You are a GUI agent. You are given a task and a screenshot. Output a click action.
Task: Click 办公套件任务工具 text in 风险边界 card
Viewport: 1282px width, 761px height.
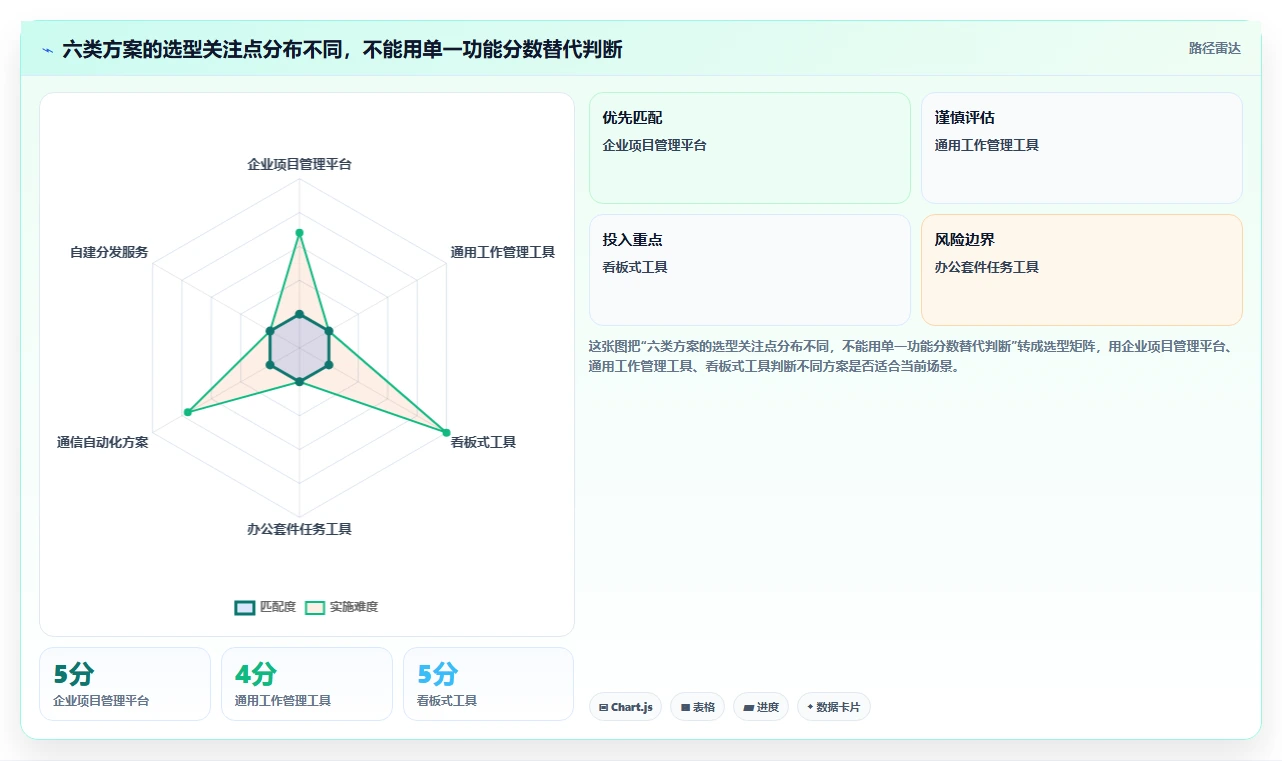(987, 267)
